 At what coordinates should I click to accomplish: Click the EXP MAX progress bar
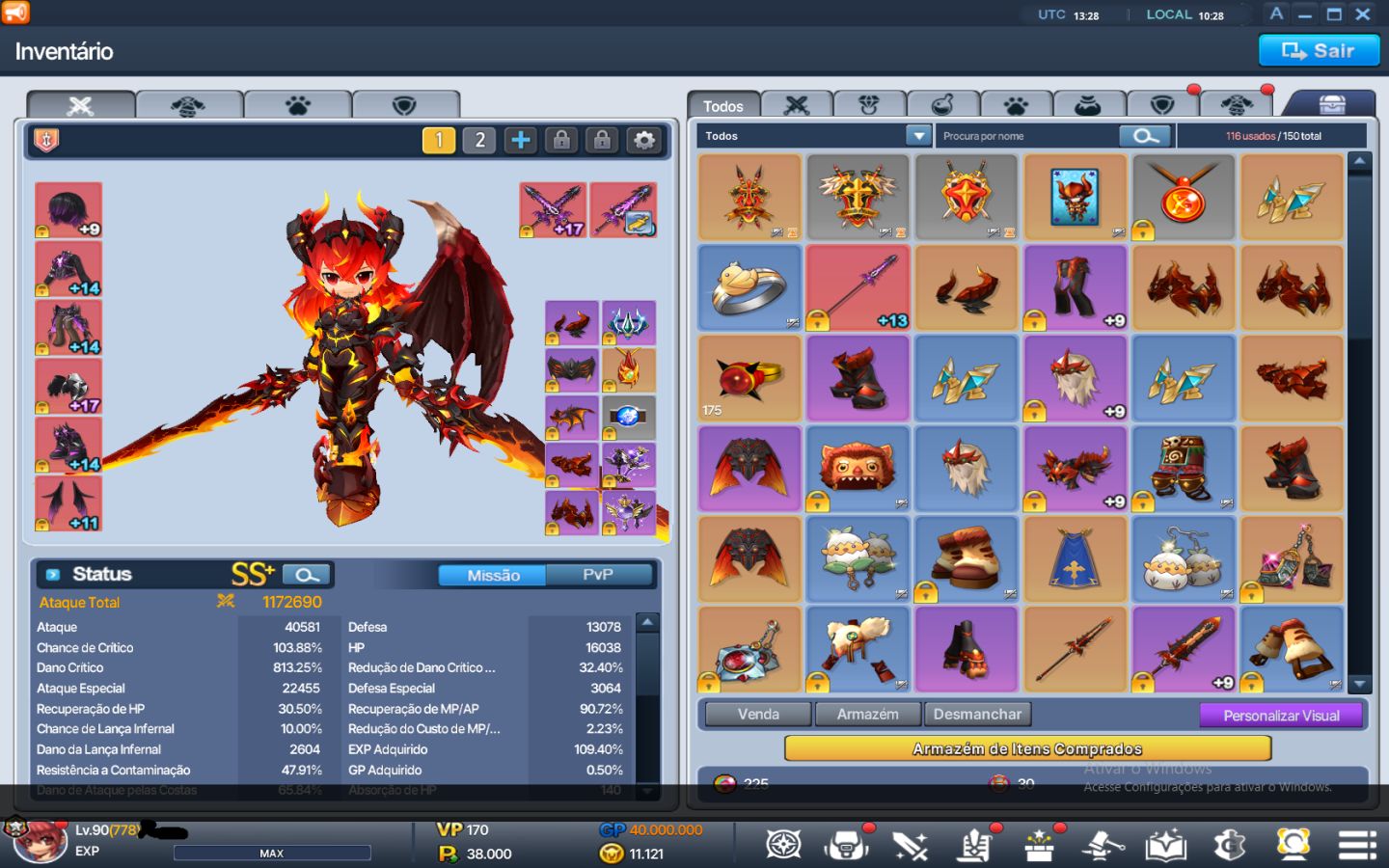[x=272, y=853]
